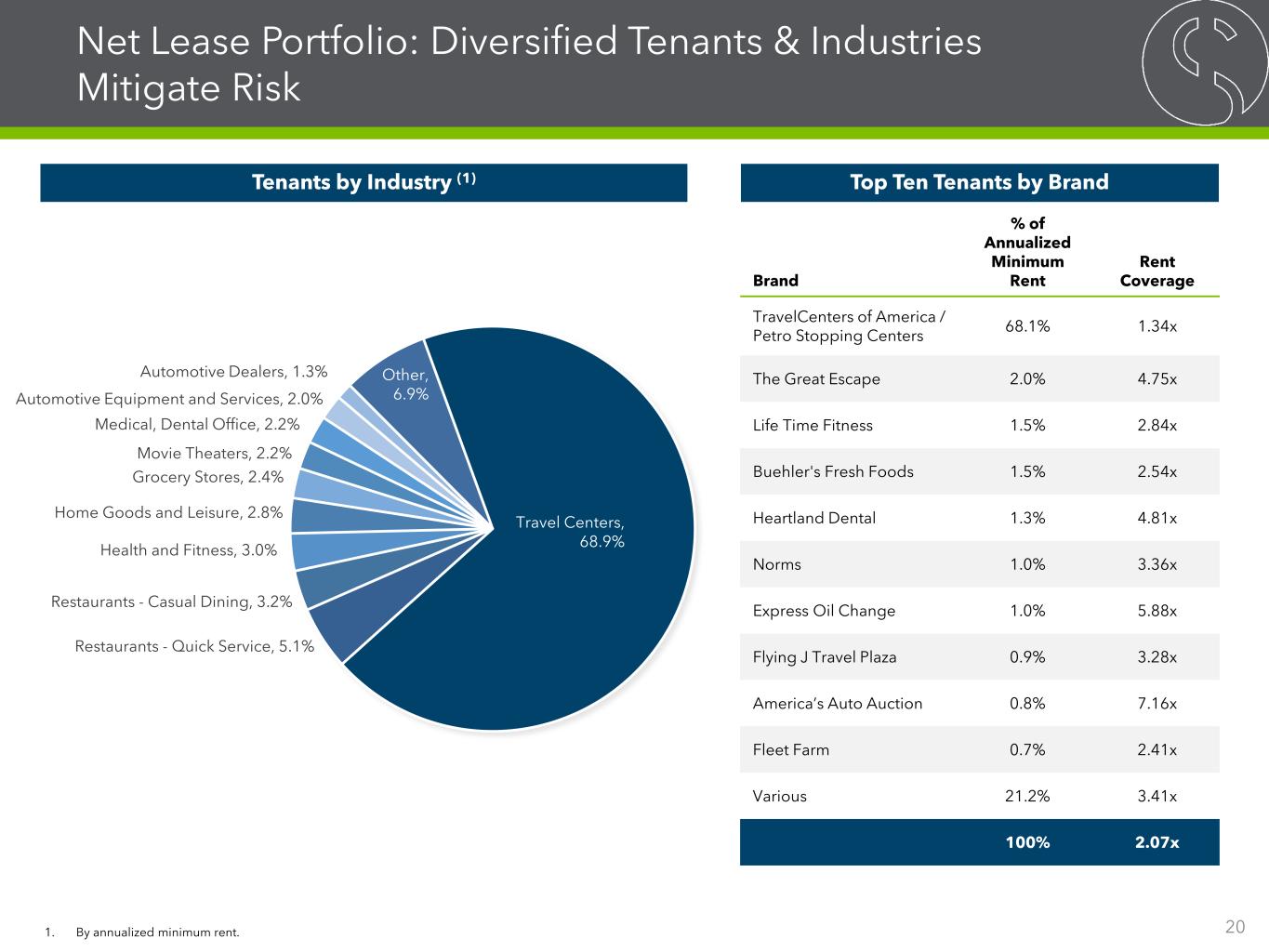Click the Top Ten Tenants by Brand header
The width and height of the screenshot is (1269, 952).
pyautogui.click(x=979, y=182)
